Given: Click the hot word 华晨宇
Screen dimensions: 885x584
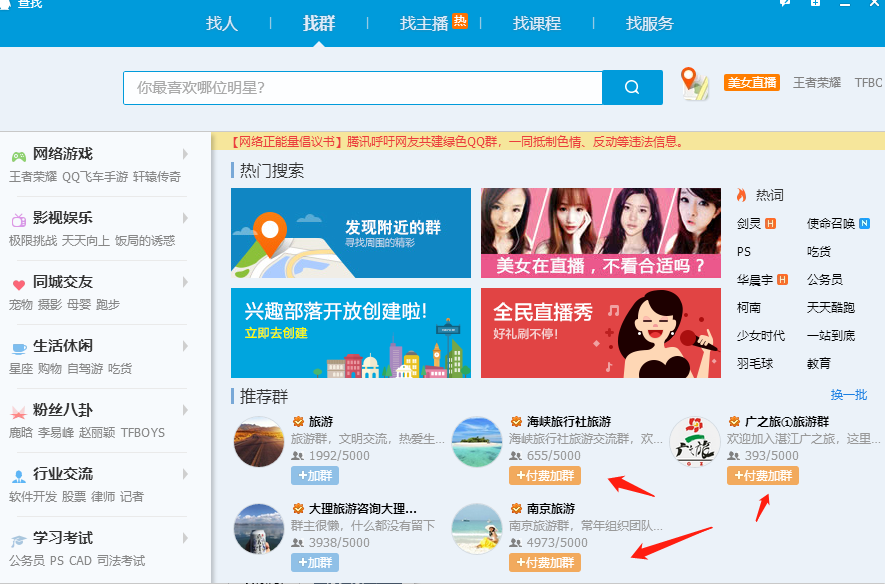Looking at the screenshot, I should click(755, 279).
